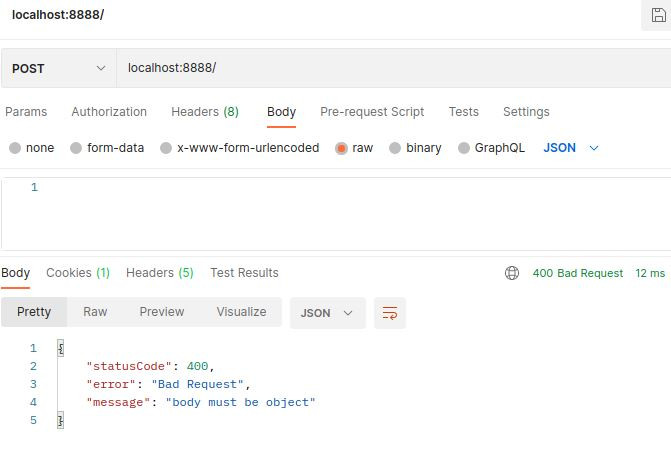Click the save request icon
671x449 pixels.
658,15
